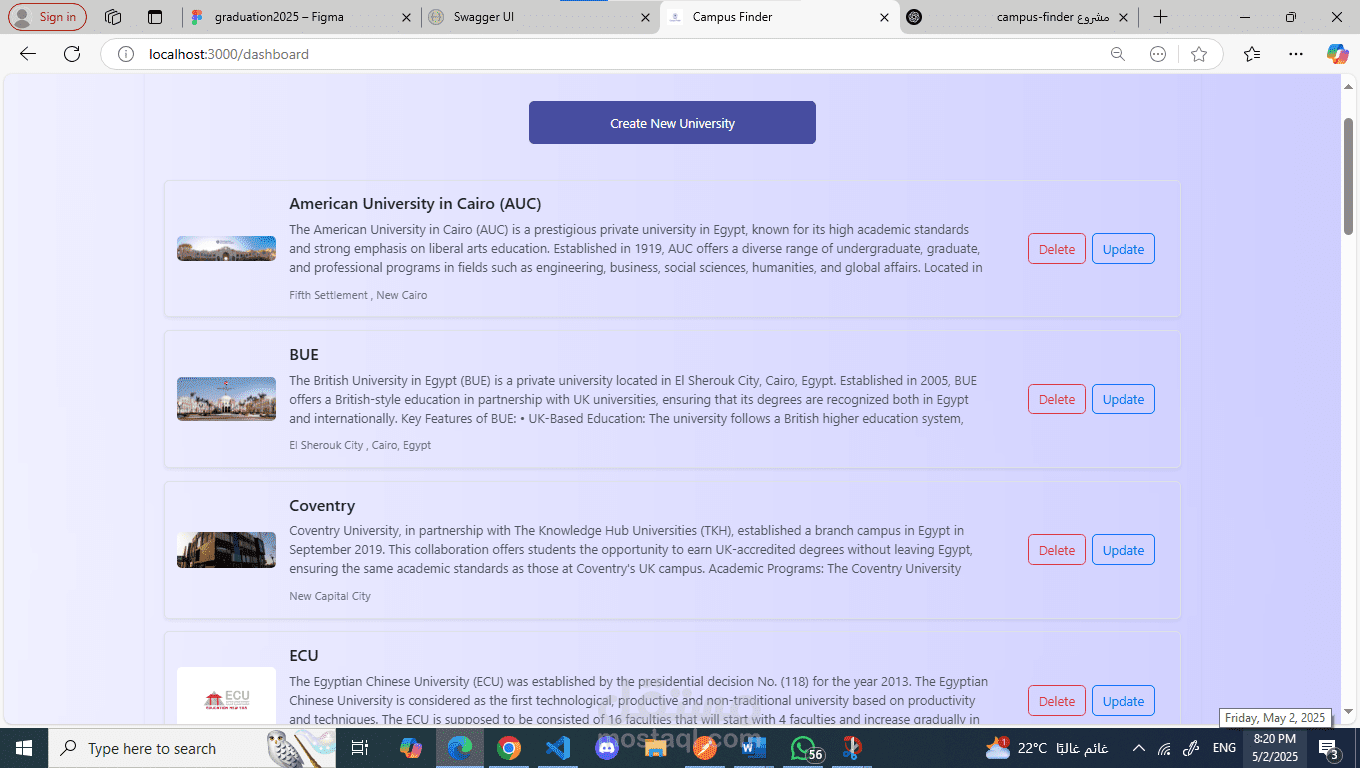Close the Swagger UI tab
This screenshot has width=1360, height=768.
pos(645,17)
